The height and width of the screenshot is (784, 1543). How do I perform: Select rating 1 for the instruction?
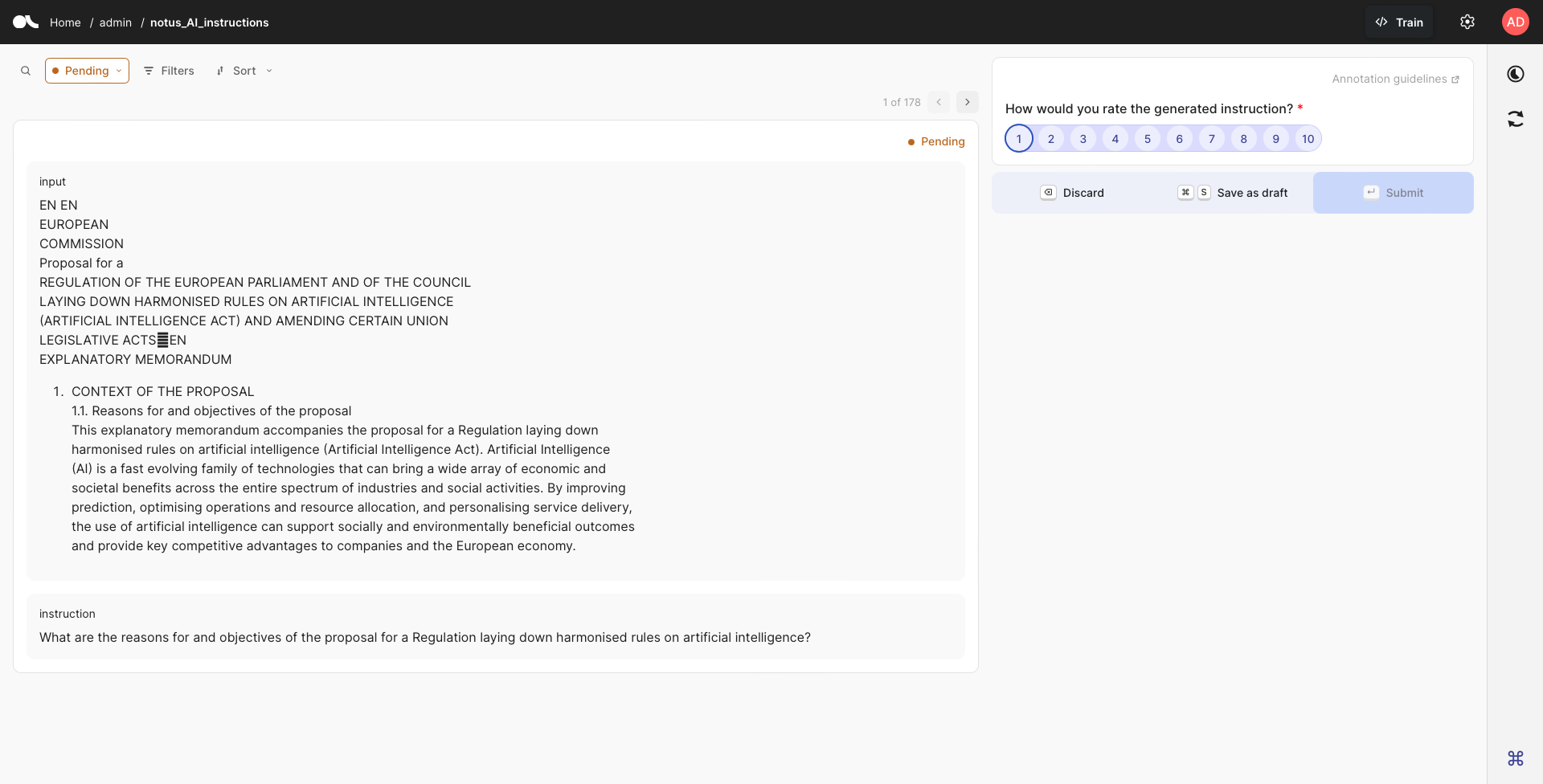point(1018,138)
